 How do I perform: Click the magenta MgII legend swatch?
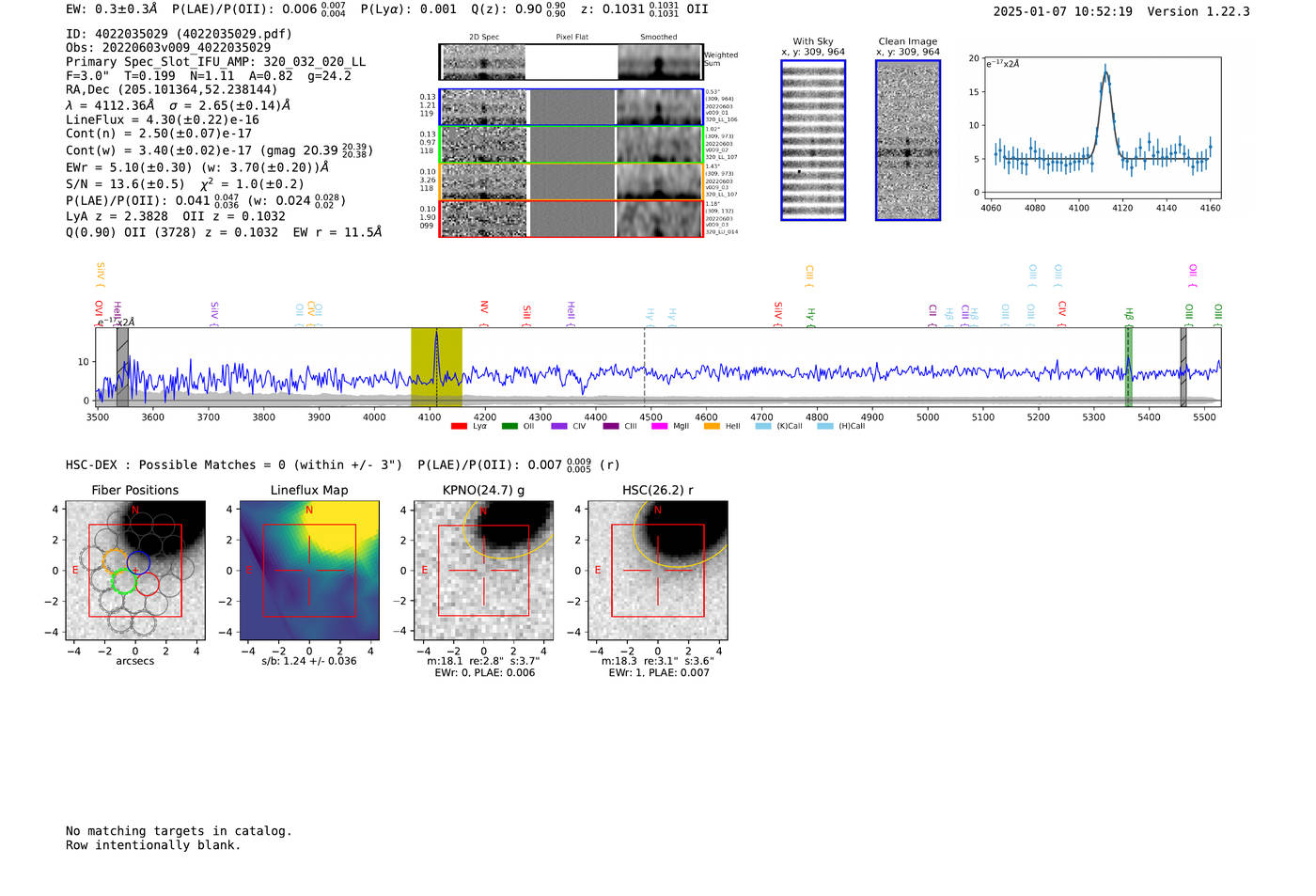[x=660, y=426]
